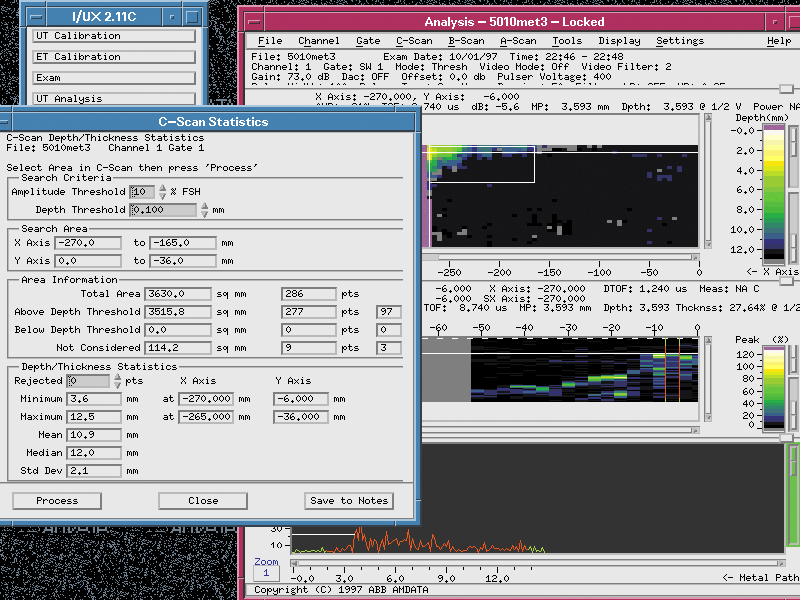Click the Amplitude Threshold field
Viewport: 800px width, 600px height.
pyautogui.click(x=142, y=192)
